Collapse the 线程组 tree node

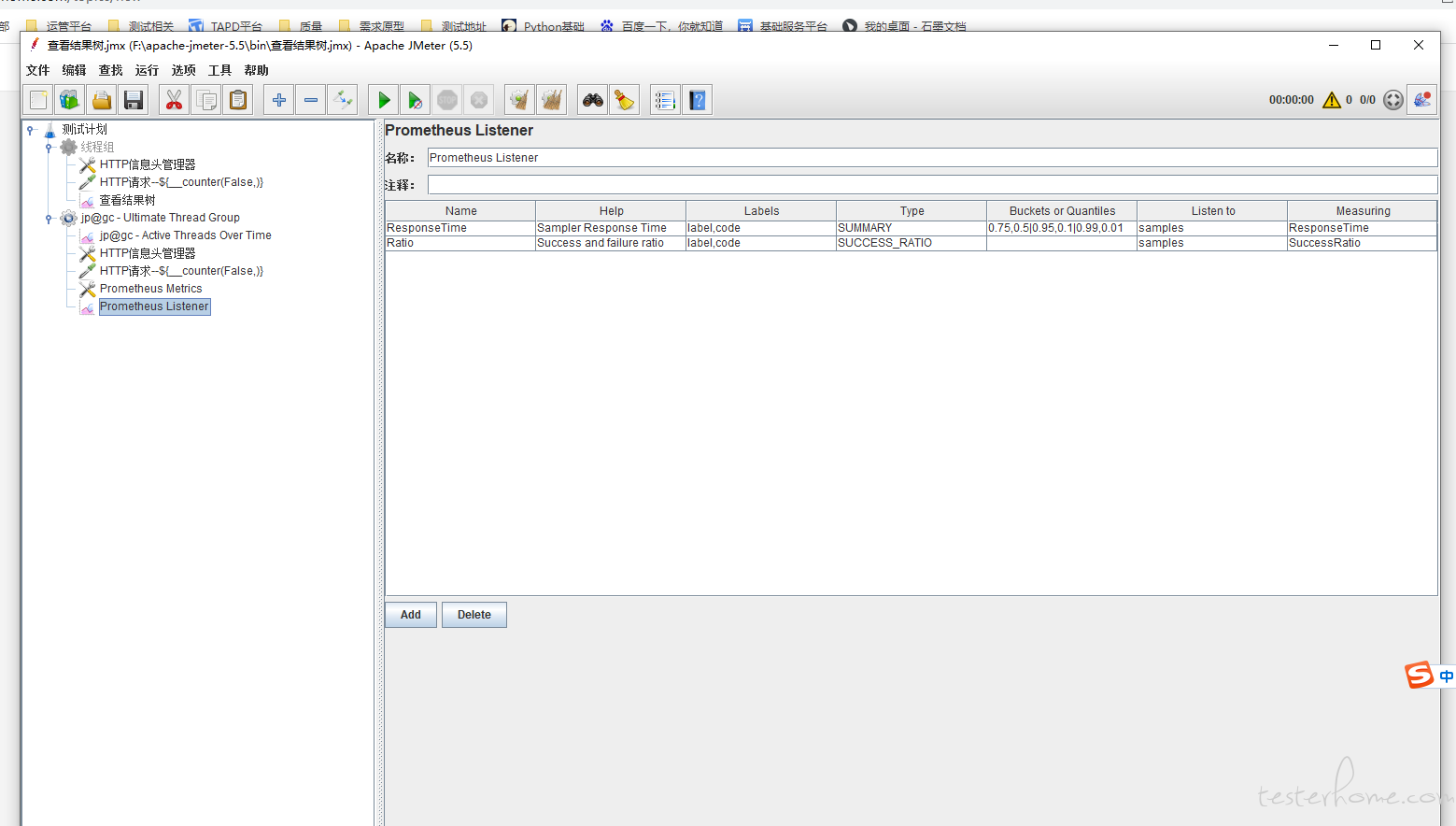click(49, 148)
